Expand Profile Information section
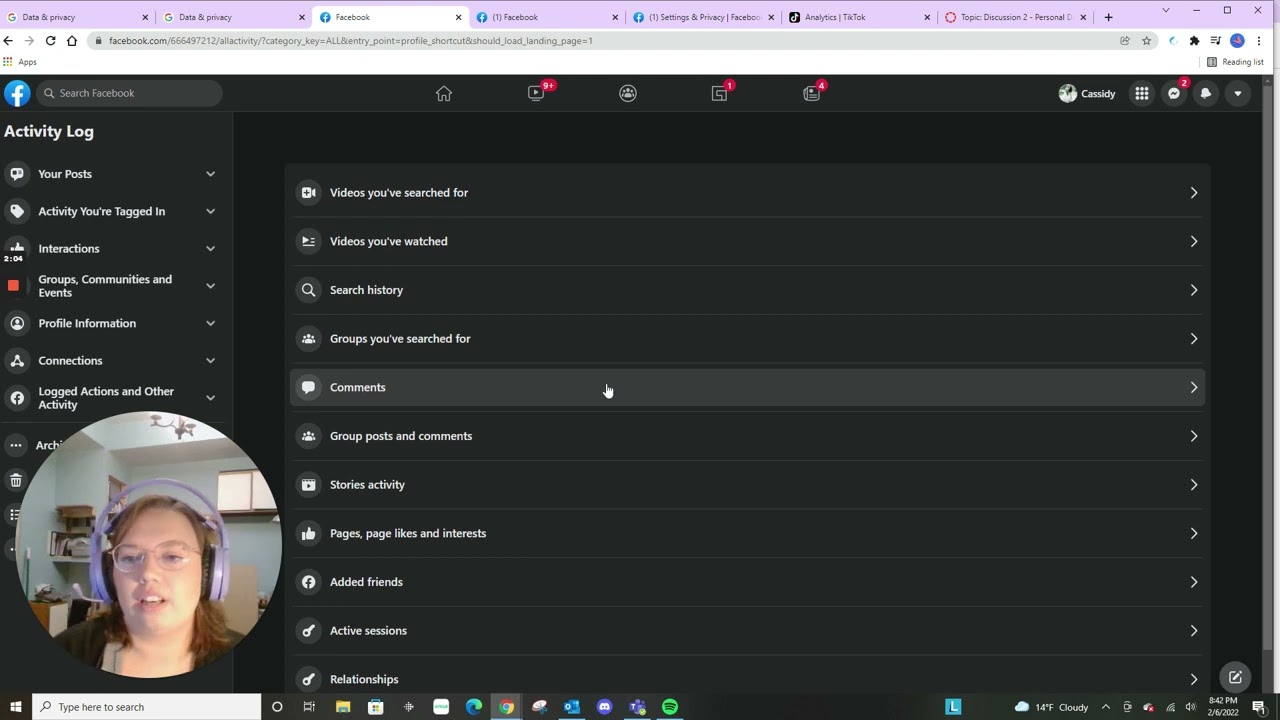Screen dimensions: 1280x720 [114, 323]
